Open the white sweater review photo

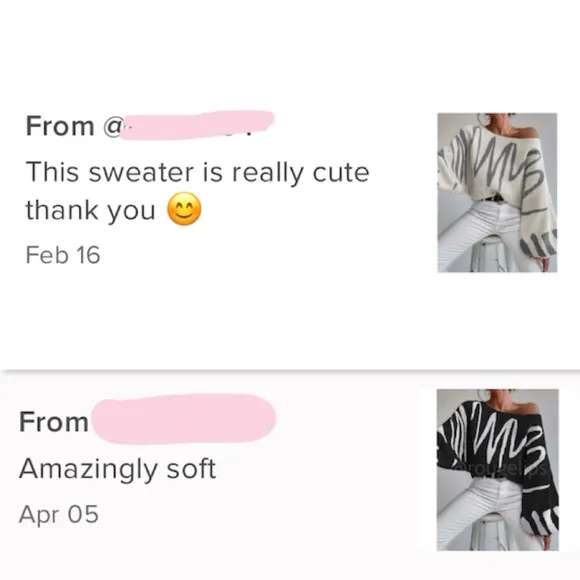click(x=497, y=193)
